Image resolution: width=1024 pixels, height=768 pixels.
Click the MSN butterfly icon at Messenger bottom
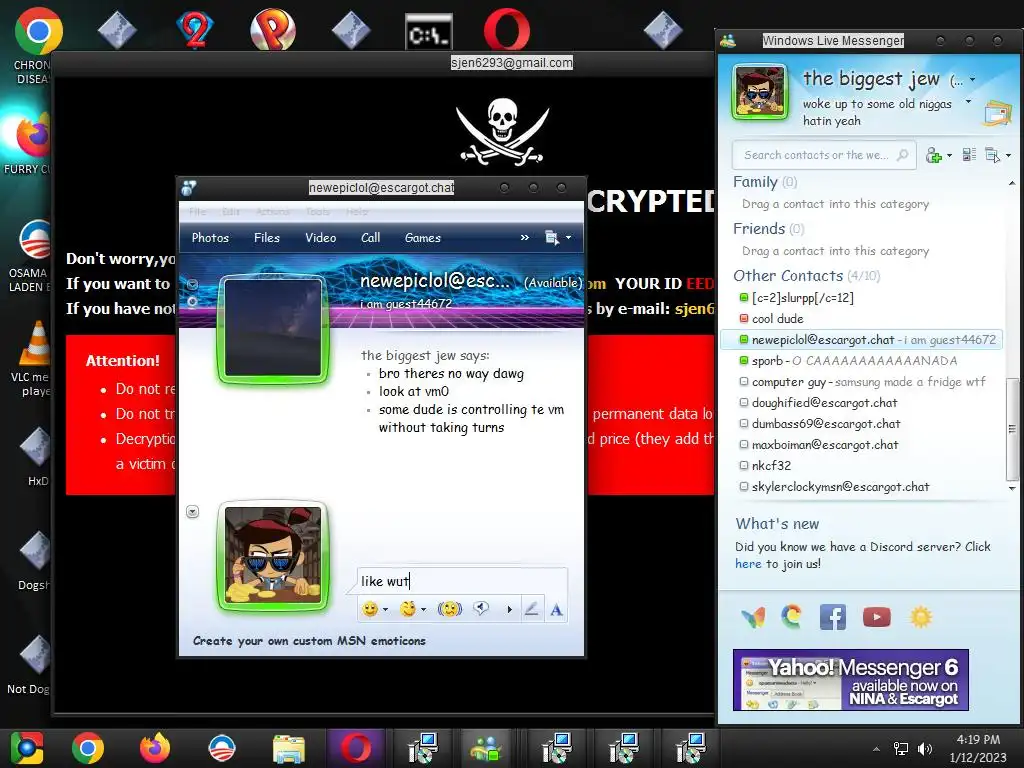pyautogui.click(x=753, y=617)
